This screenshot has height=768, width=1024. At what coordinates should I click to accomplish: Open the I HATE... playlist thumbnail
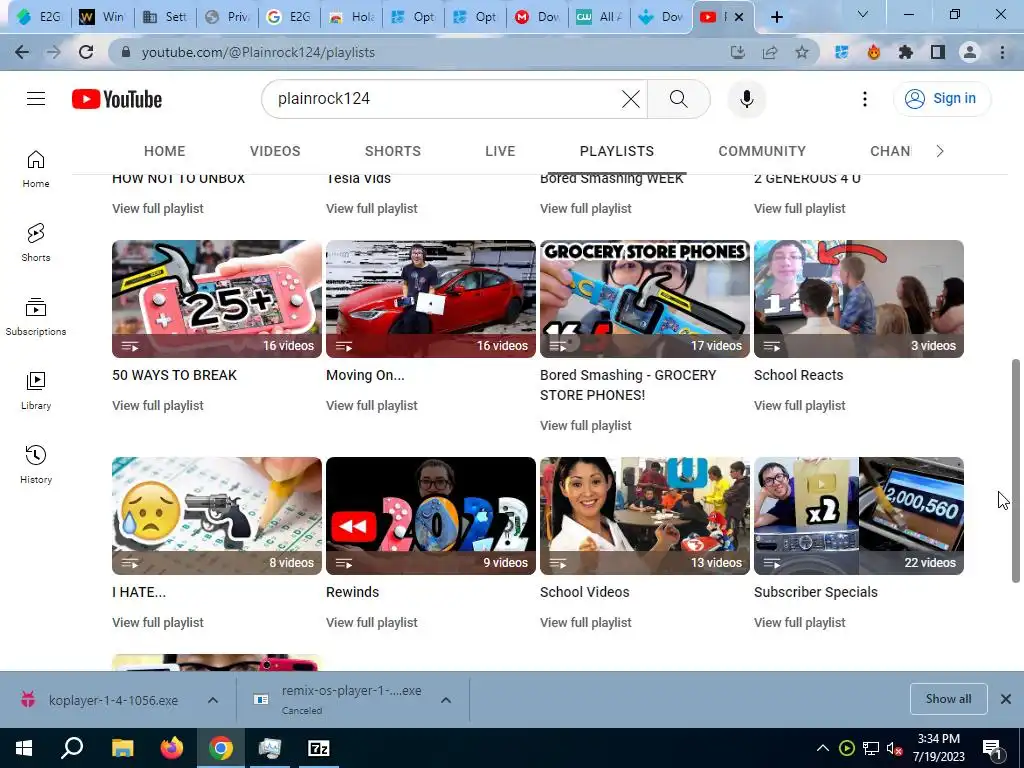217,516
